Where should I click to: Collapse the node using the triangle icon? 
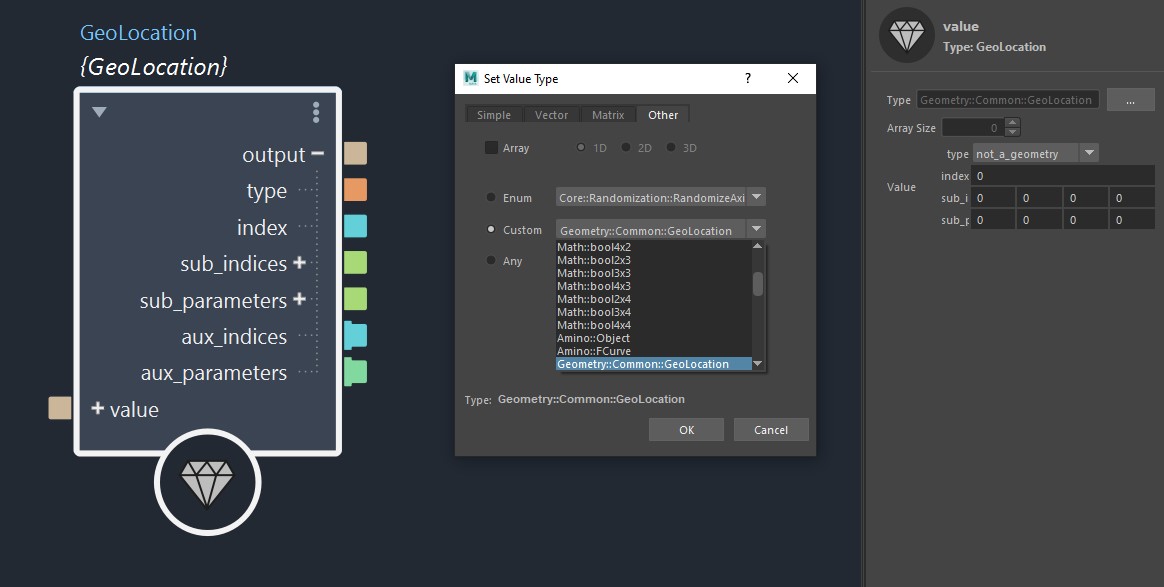(99, 112)
